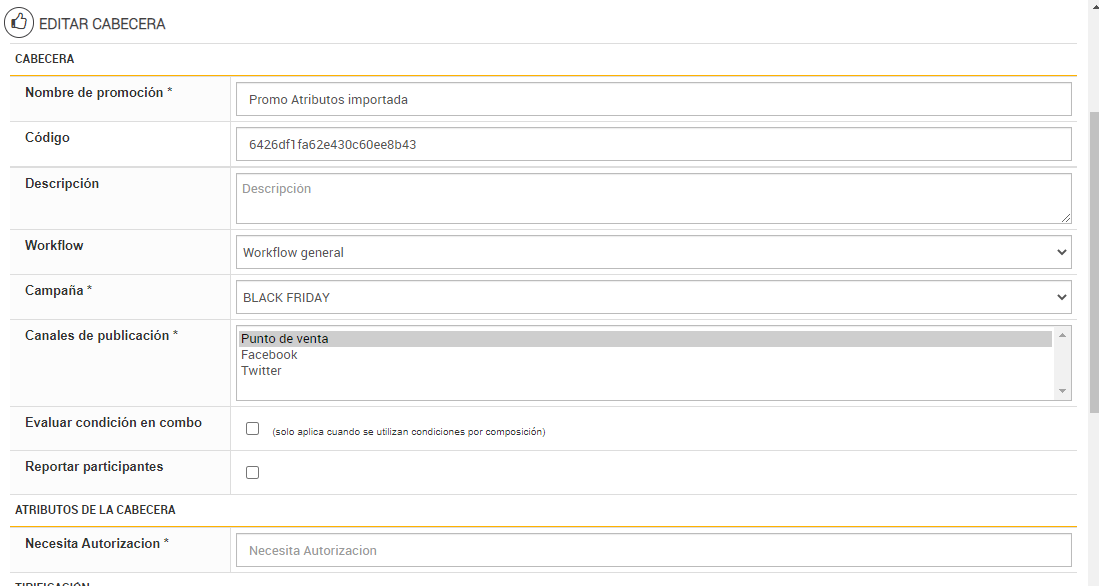Viewport: 1099px width, 586px height.
Task: Click the Descripción textarea resize handle
Action: 1066,217
